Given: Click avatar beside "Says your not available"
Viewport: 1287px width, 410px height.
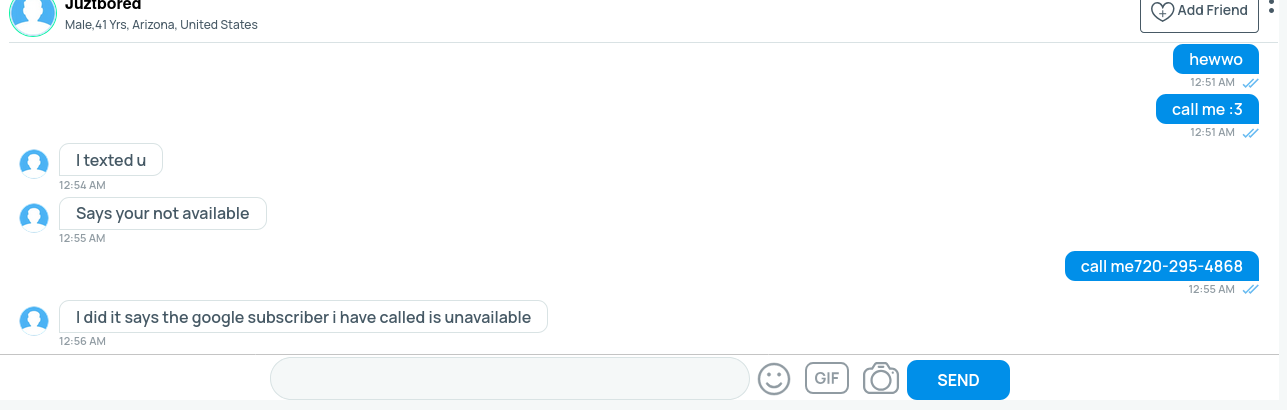Looking at the screenshot, I should point(34,216).
